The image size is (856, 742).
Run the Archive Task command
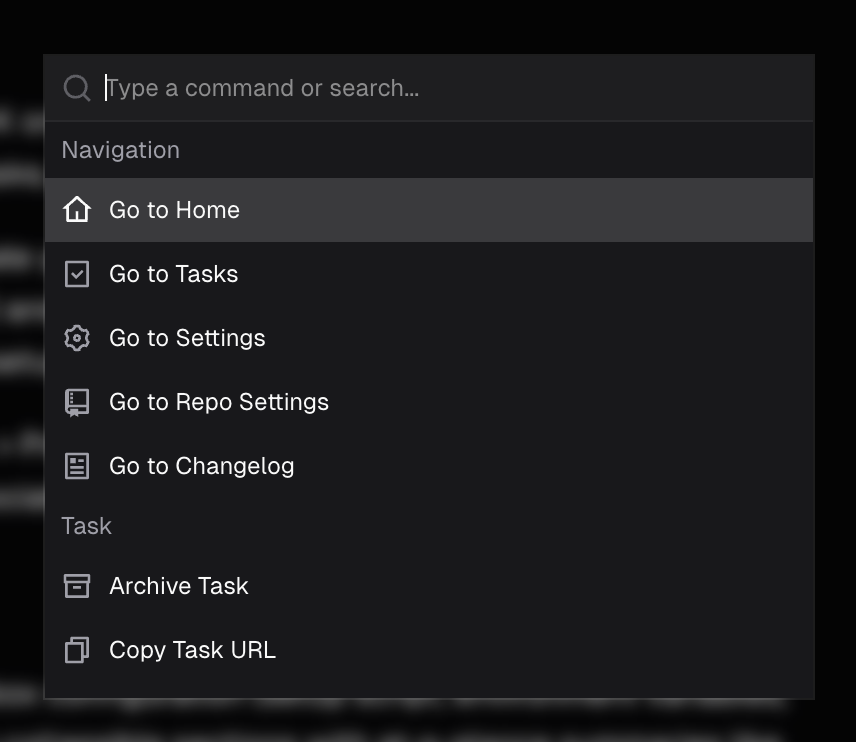[178, 586]
